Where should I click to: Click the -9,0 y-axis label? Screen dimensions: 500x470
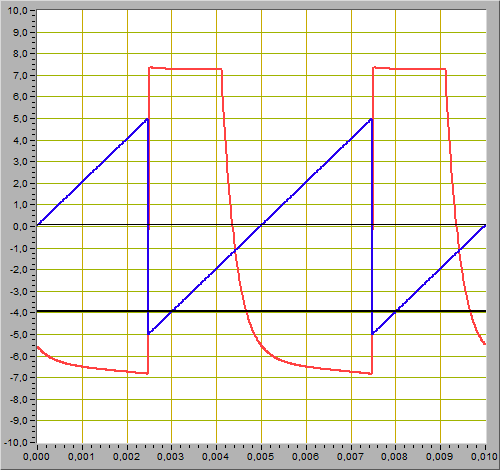click(19, 421)
